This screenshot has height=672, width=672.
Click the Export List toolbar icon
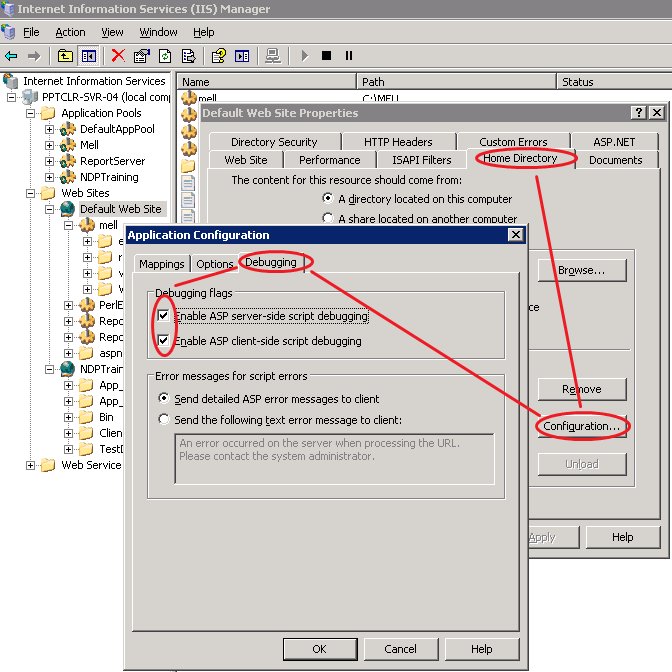[188, 56]
